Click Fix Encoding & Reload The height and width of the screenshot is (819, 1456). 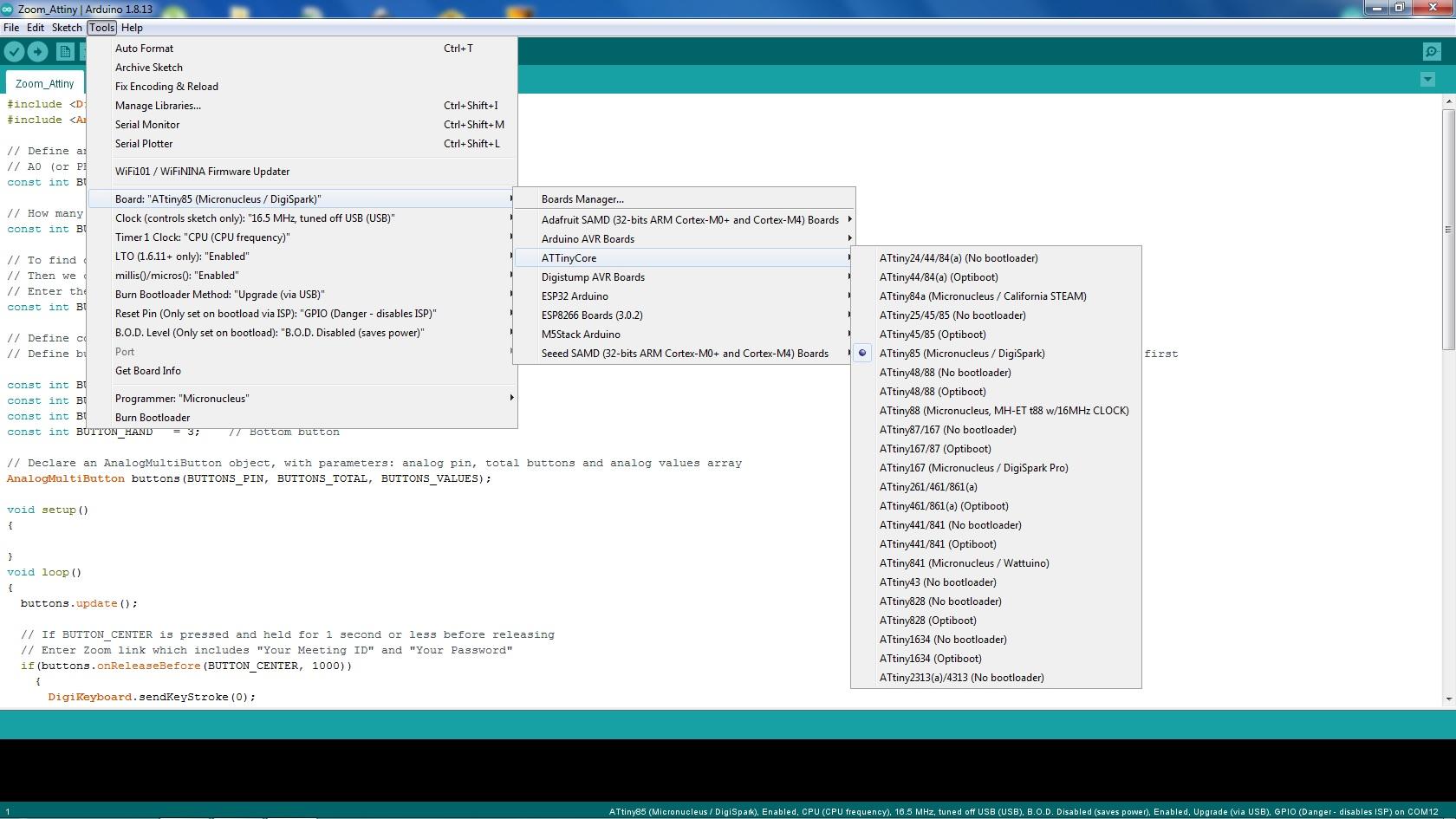(302, 87)
